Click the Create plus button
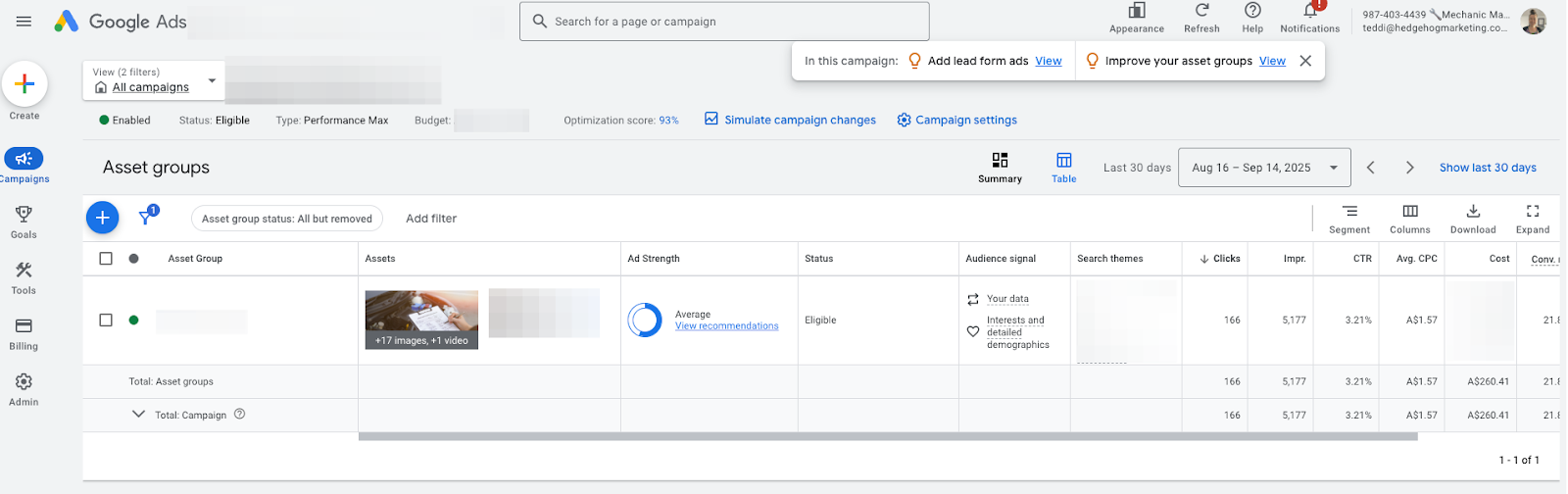The width and height of the screenshot is (1568, 494). [24, 84]
